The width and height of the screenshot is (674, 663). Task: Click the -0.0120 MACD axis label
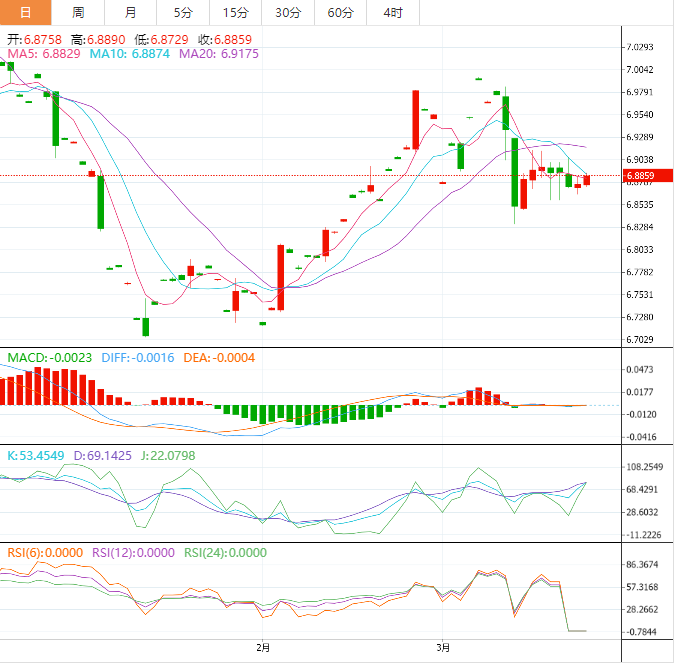click(640, 414)
